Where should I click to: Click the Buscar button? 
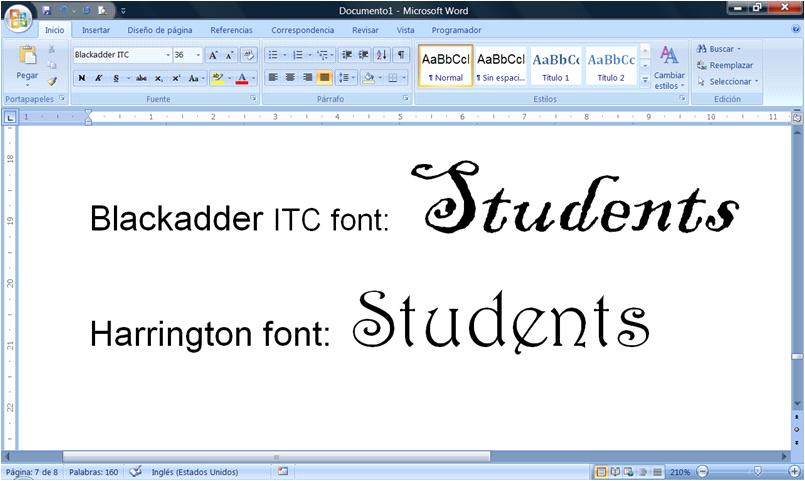click(719, 49)
